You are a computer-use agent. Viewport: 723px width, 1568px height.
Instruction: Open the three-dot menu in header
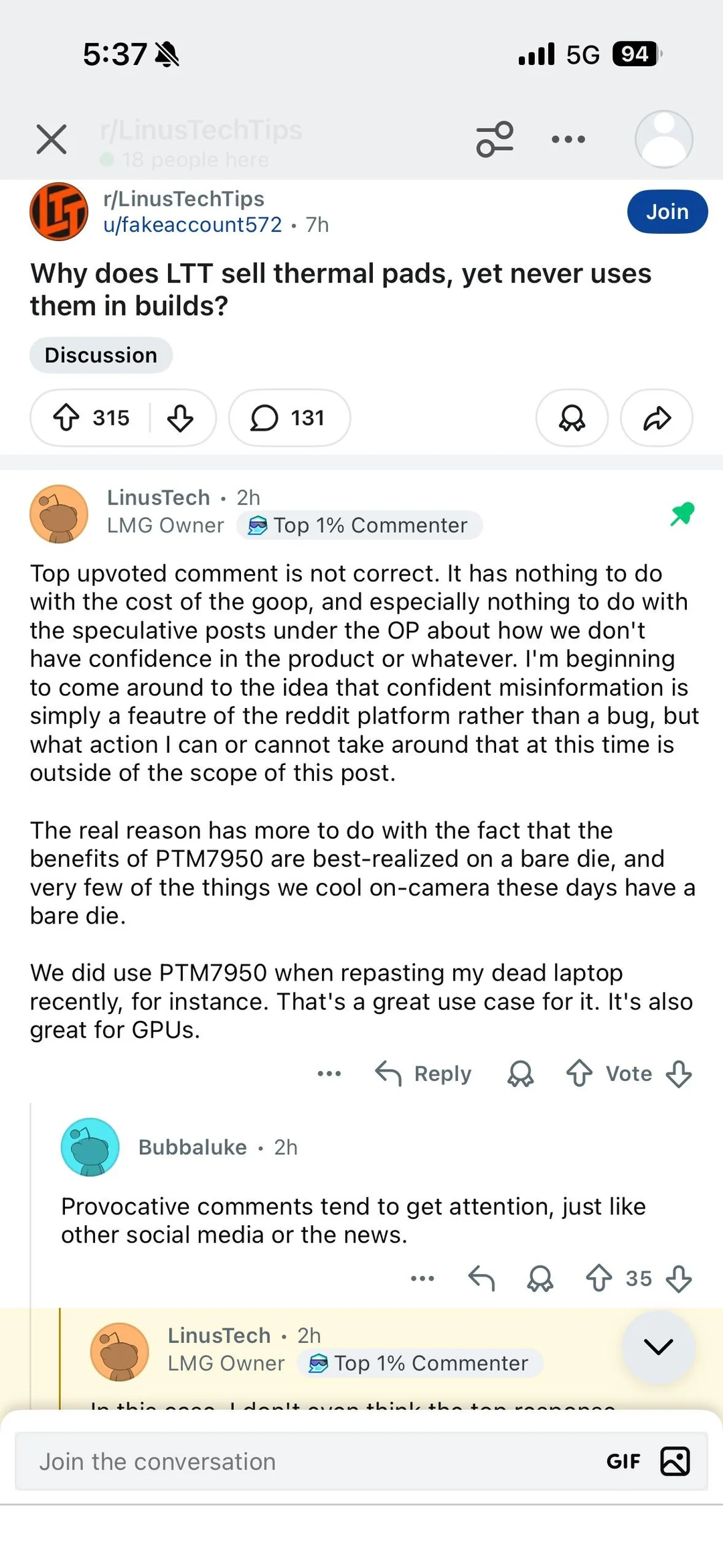(568, 139)
